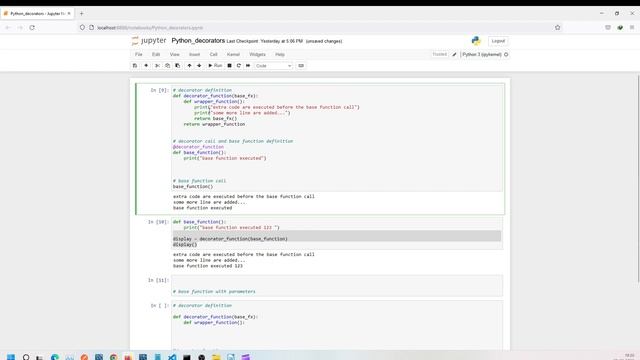Interrupt the kernel with stop icon
Viewport: 640px width, 360px height.
[x=229, y=66]
